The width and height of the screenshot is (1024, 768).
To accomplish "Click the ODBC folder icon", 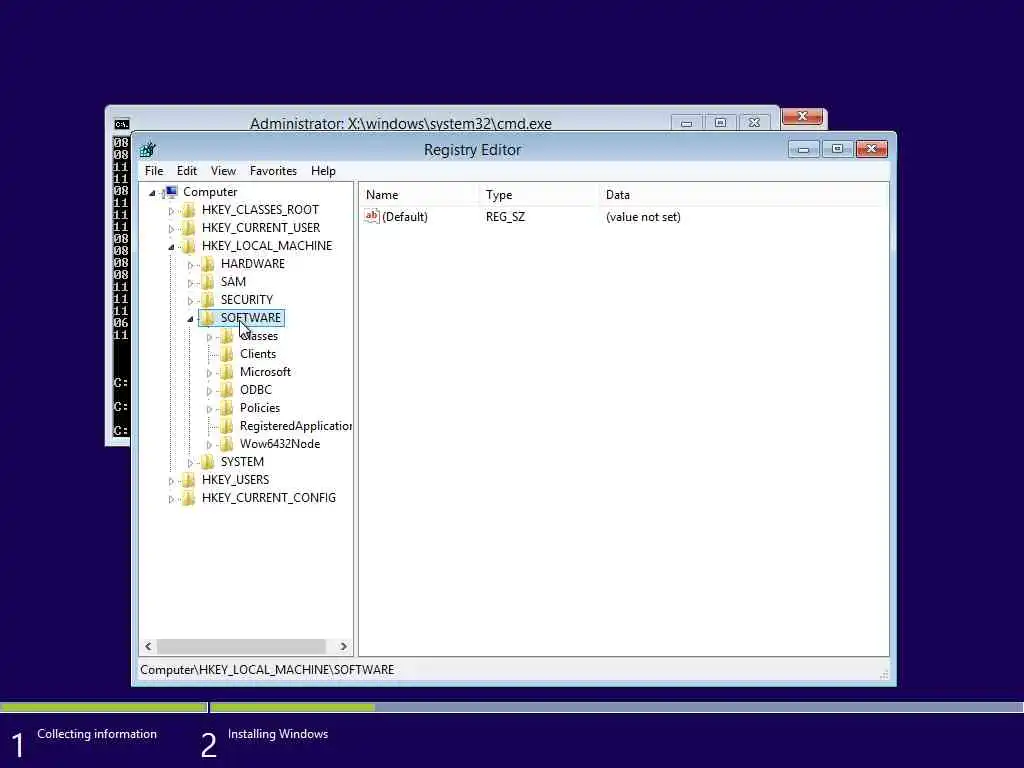I will coord(227,390).
